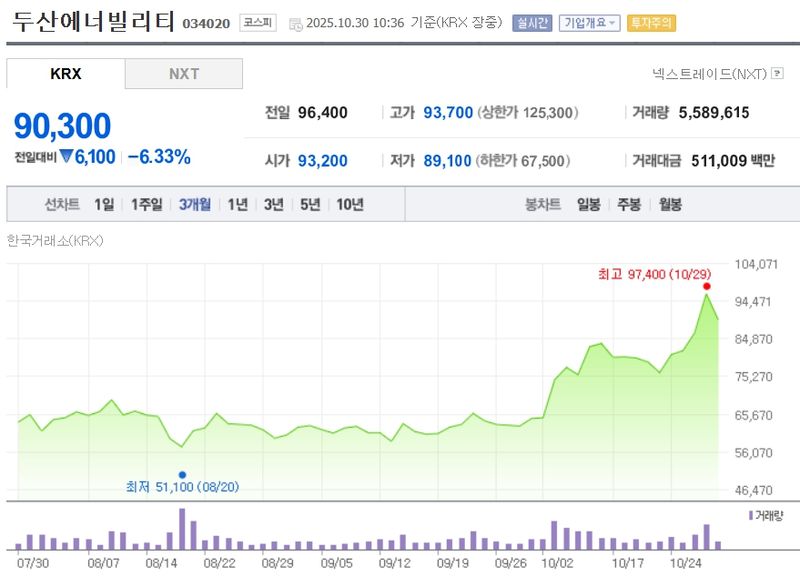
Task: Click the clock icon beside the timestamp
Action: tap(295, 23)
